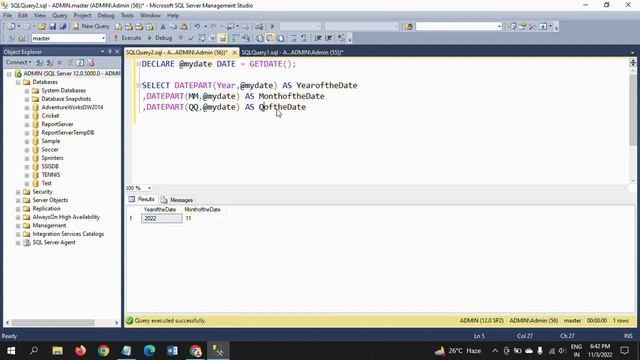Click the Filter icon in Object Explorer
The image size is (640, 360).
70,62
